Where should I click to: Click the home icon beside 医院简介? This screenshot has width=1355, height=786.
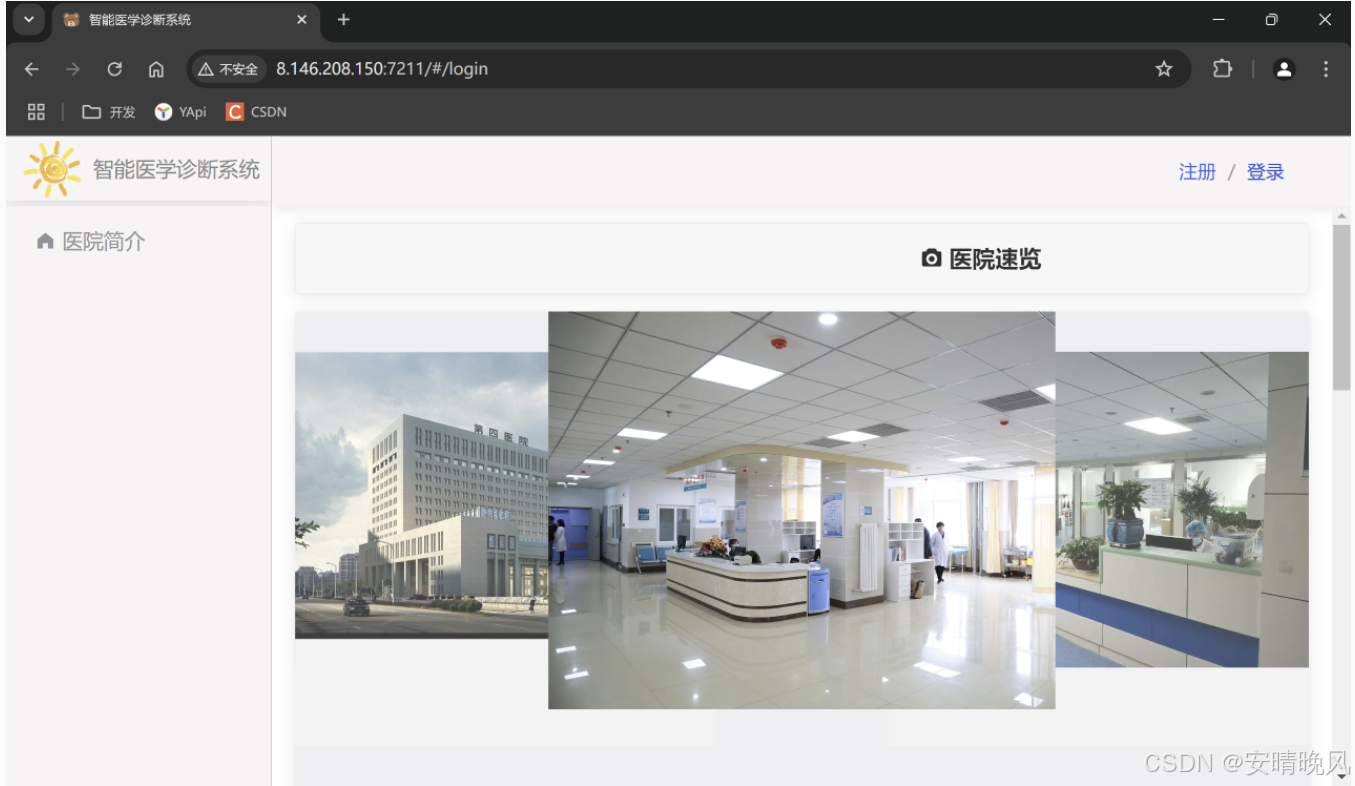pyautogui.click(x=44, y=241)
